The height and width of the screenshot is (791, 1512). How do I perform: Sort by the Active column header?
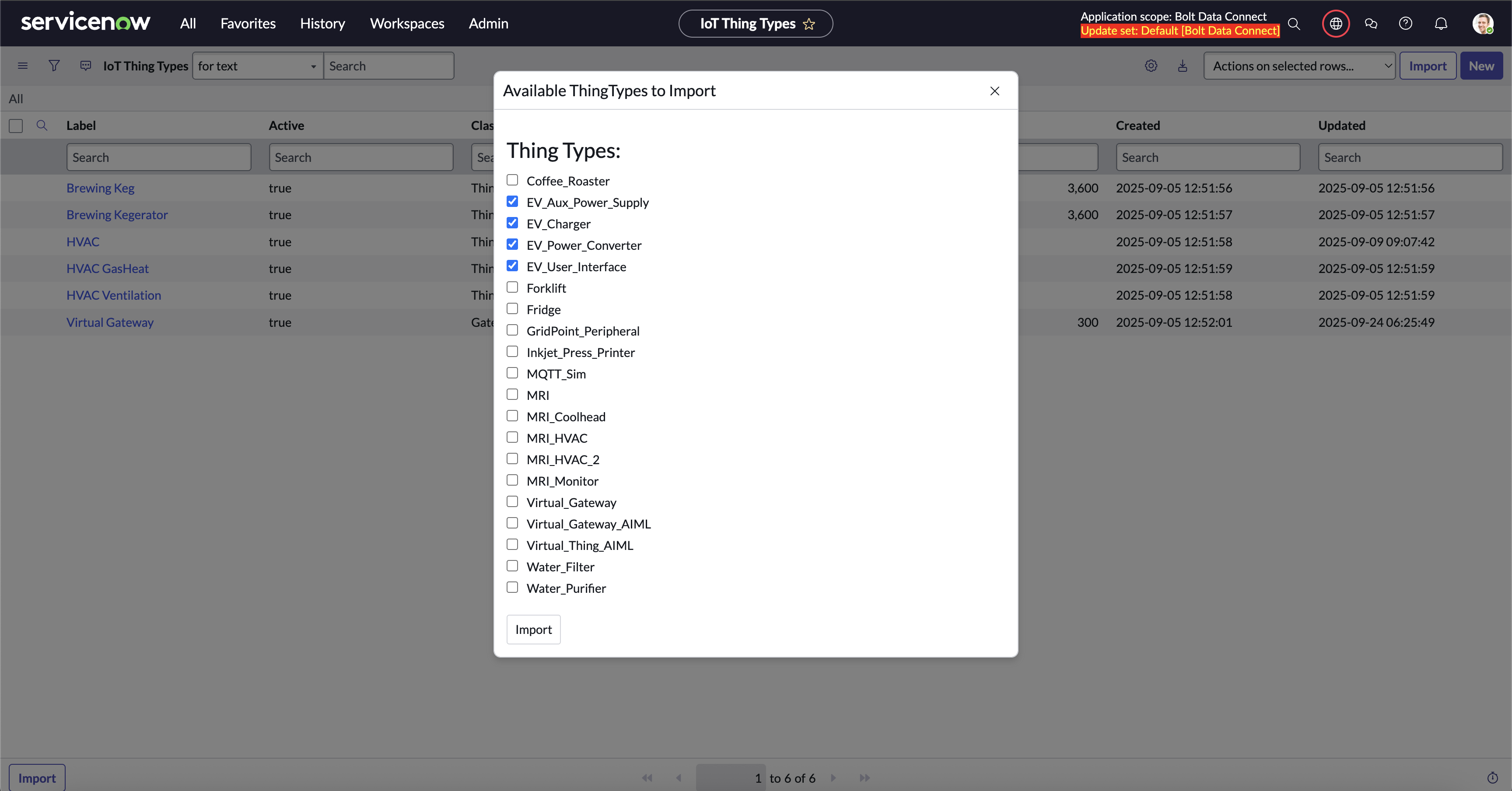287,126
